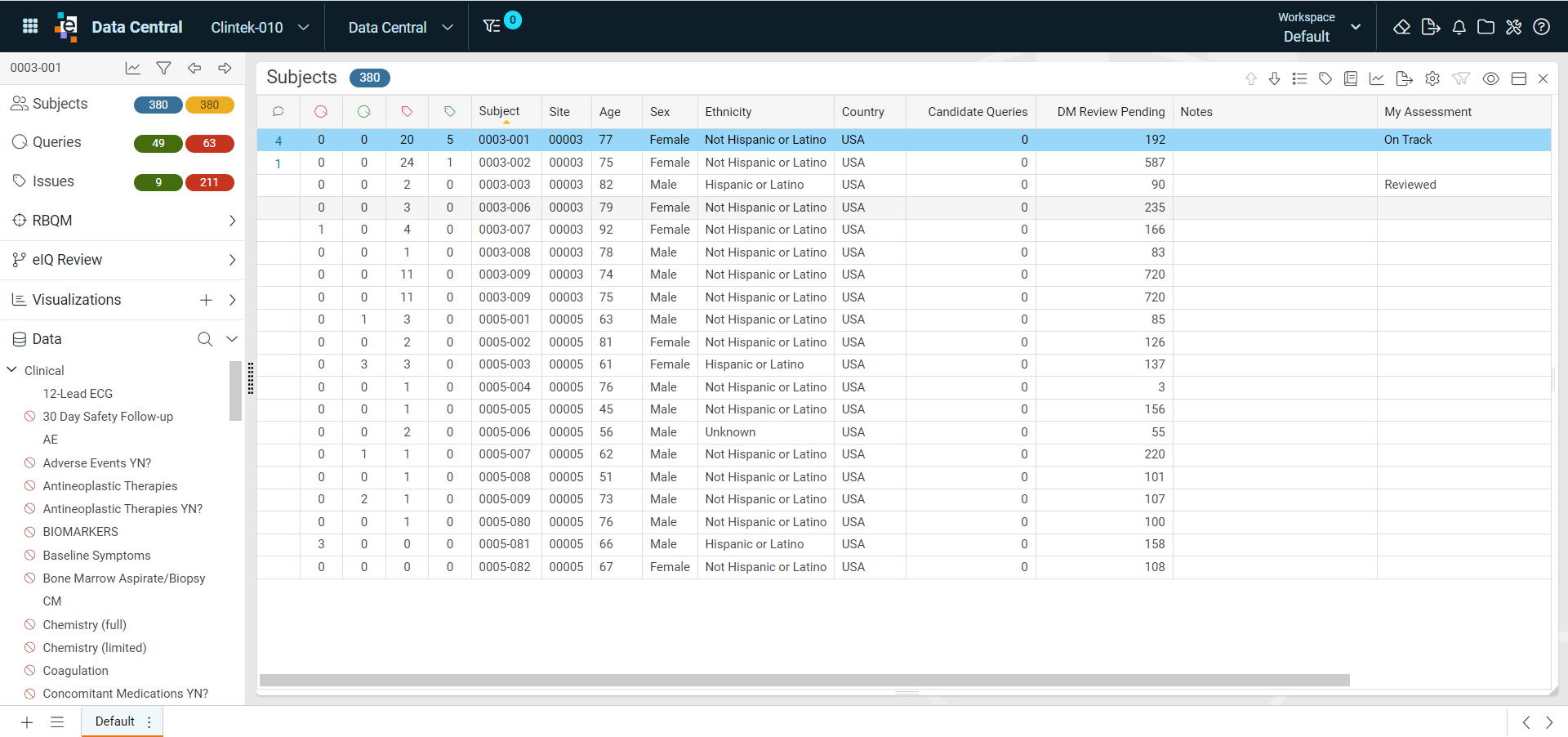Select the Chemistry (full) dataset
The width and height of the screenshot is (1568, 737).
85,625
